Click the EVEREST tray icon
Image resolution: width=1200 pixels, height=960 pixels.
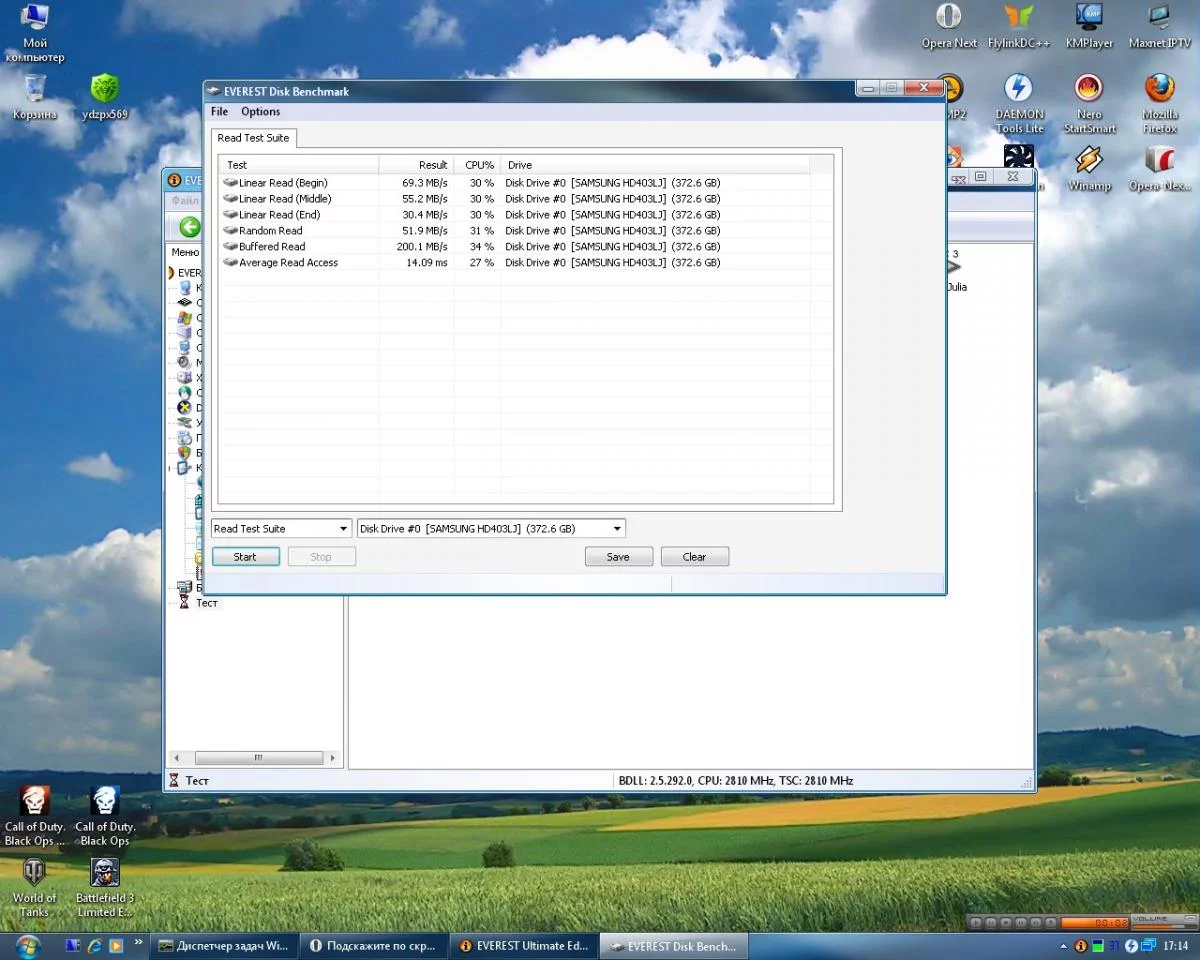point(1080,946)
